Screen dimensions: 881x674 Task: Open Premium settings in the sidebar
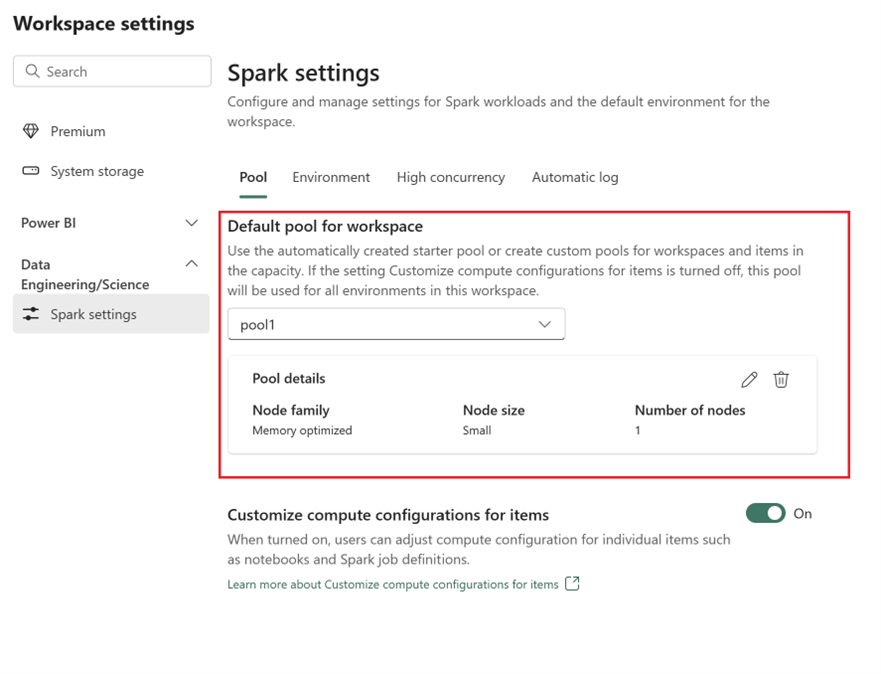(x=77, y=132)
